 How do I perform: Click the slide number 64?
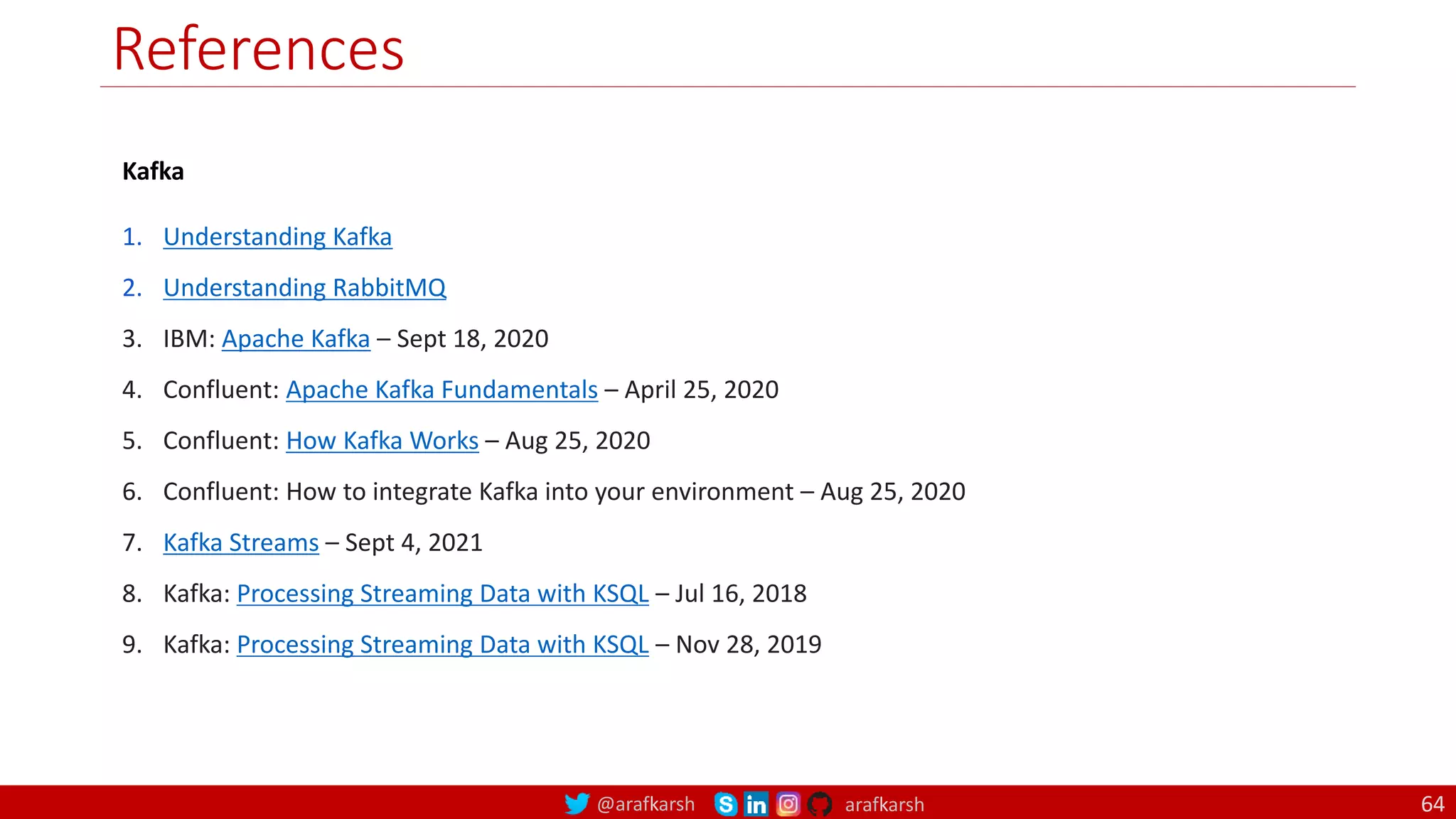click(x=1432, y=804)
